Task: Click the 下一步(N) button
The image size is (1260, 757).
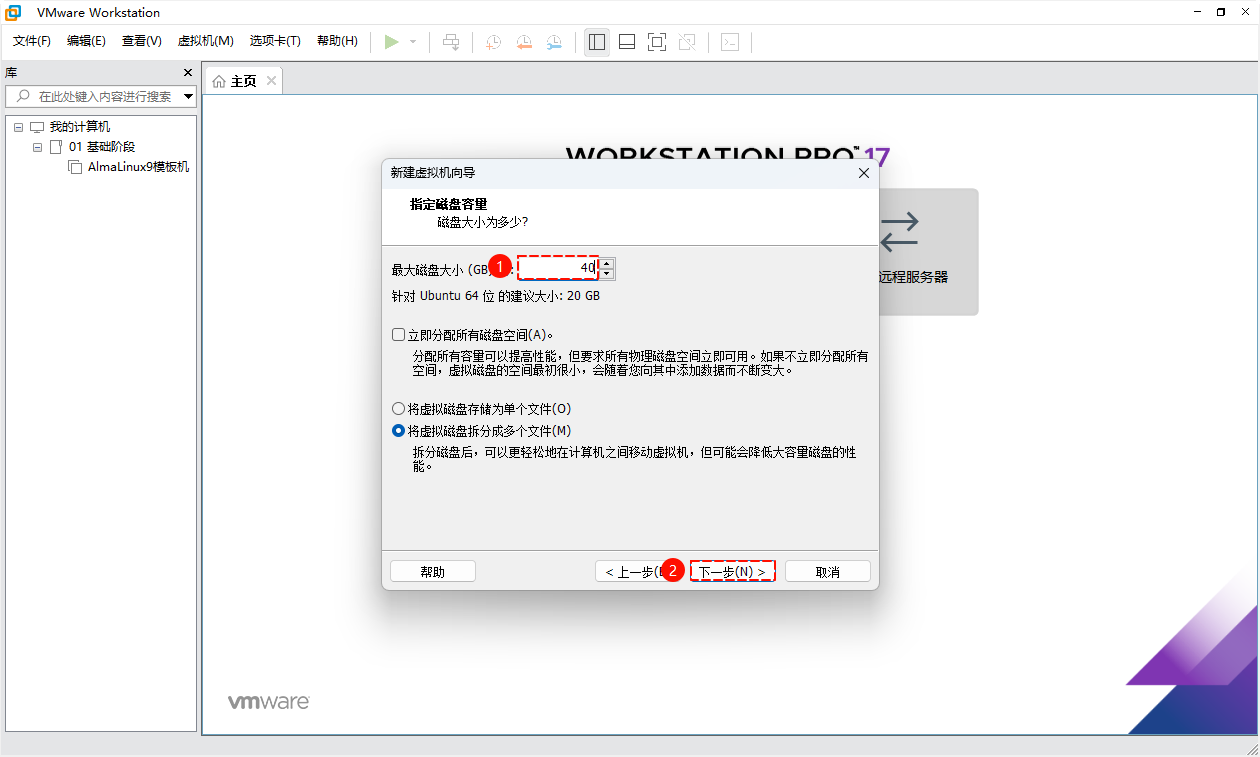Action: 732,572
